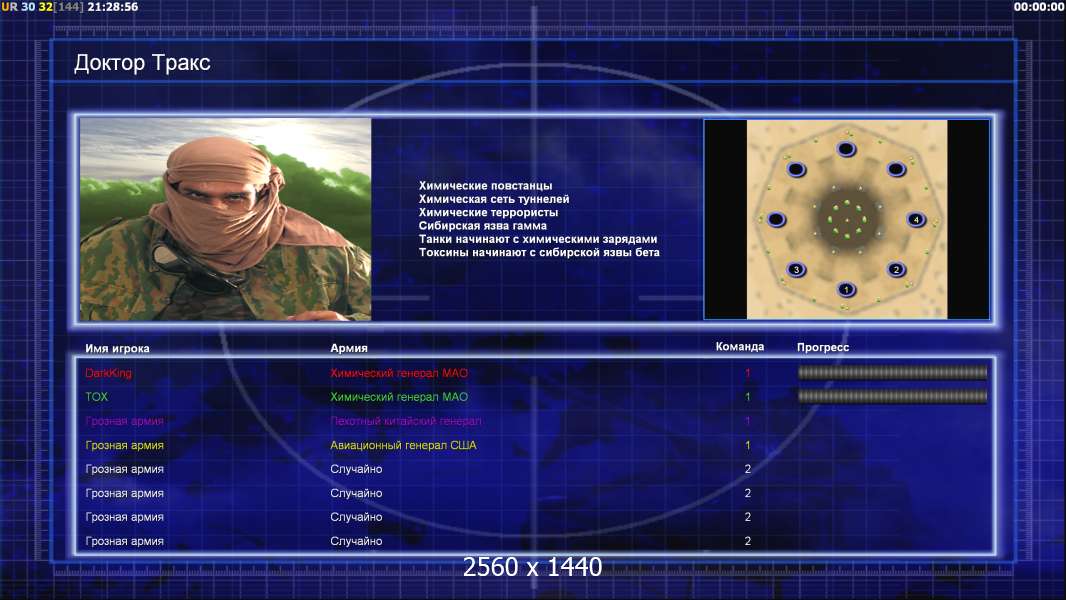The image size is (1066, 600).
Task: Select the purple 'Грозная армия' player name
Action: coord(124,421)
